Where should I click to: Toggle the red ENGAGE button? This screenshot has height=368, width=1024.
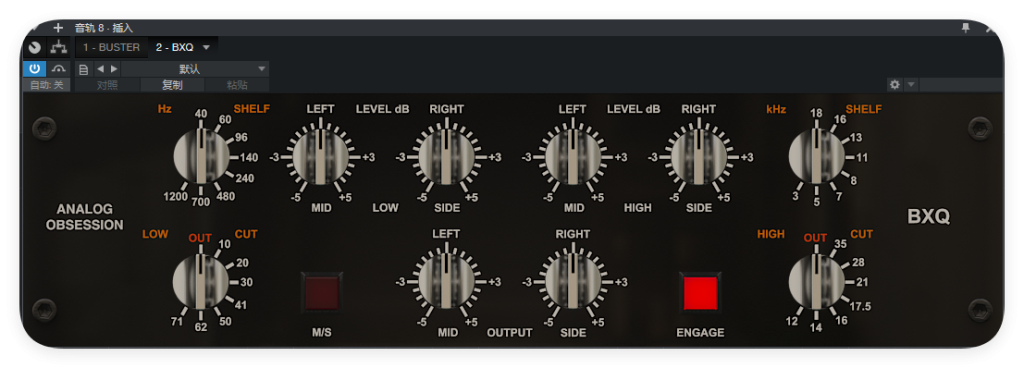coord(700,293)
